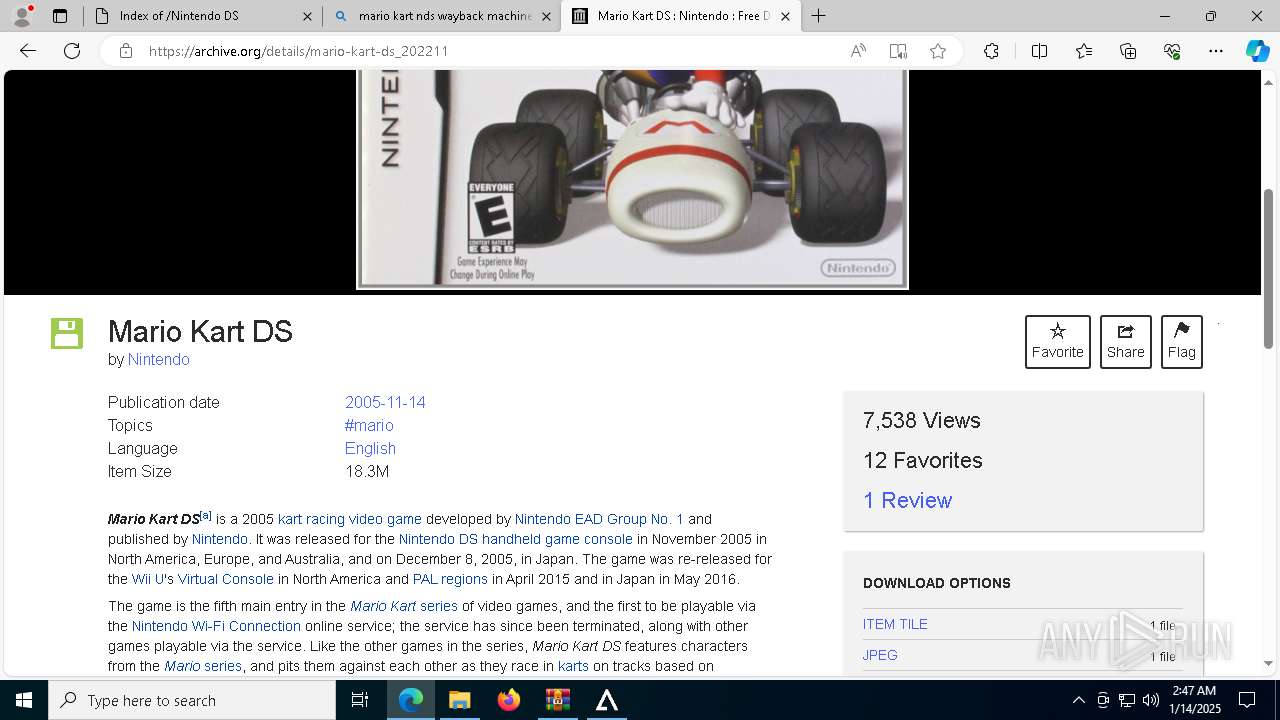
Task: Follow the kart racing video game link
Action: pos(350,519)
